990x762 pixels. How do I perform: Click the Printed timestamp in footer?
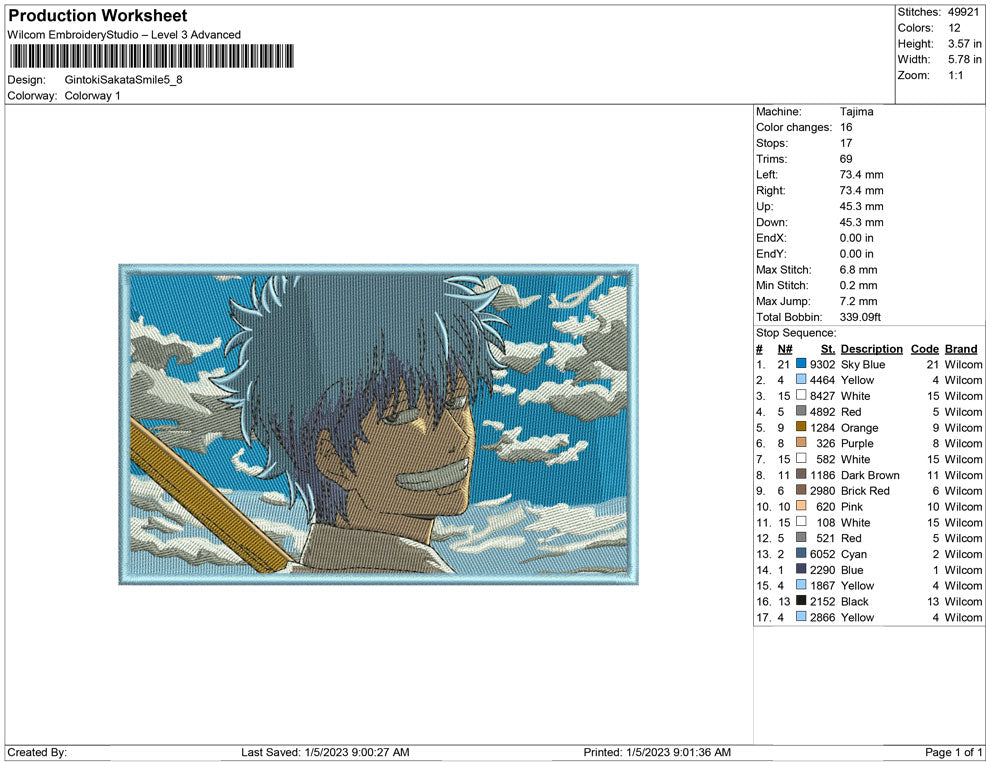pyautogui.click(x=657, y=752)
